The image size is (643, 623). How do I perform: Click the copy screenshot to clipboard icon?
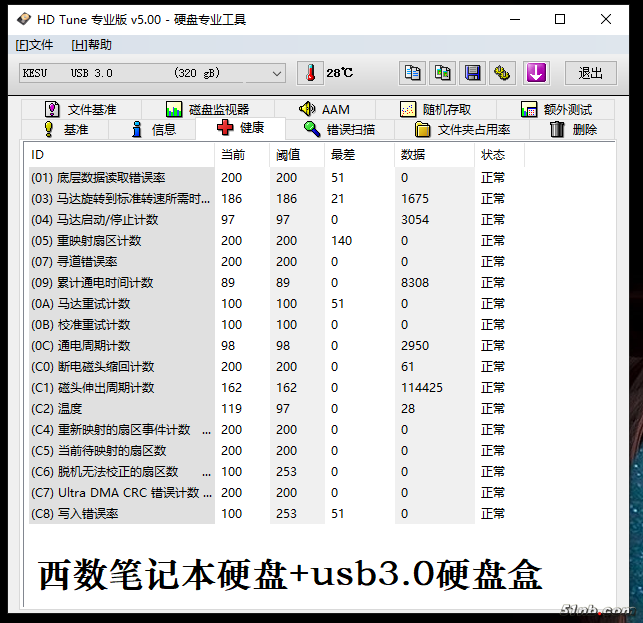[x=442, y=73]
